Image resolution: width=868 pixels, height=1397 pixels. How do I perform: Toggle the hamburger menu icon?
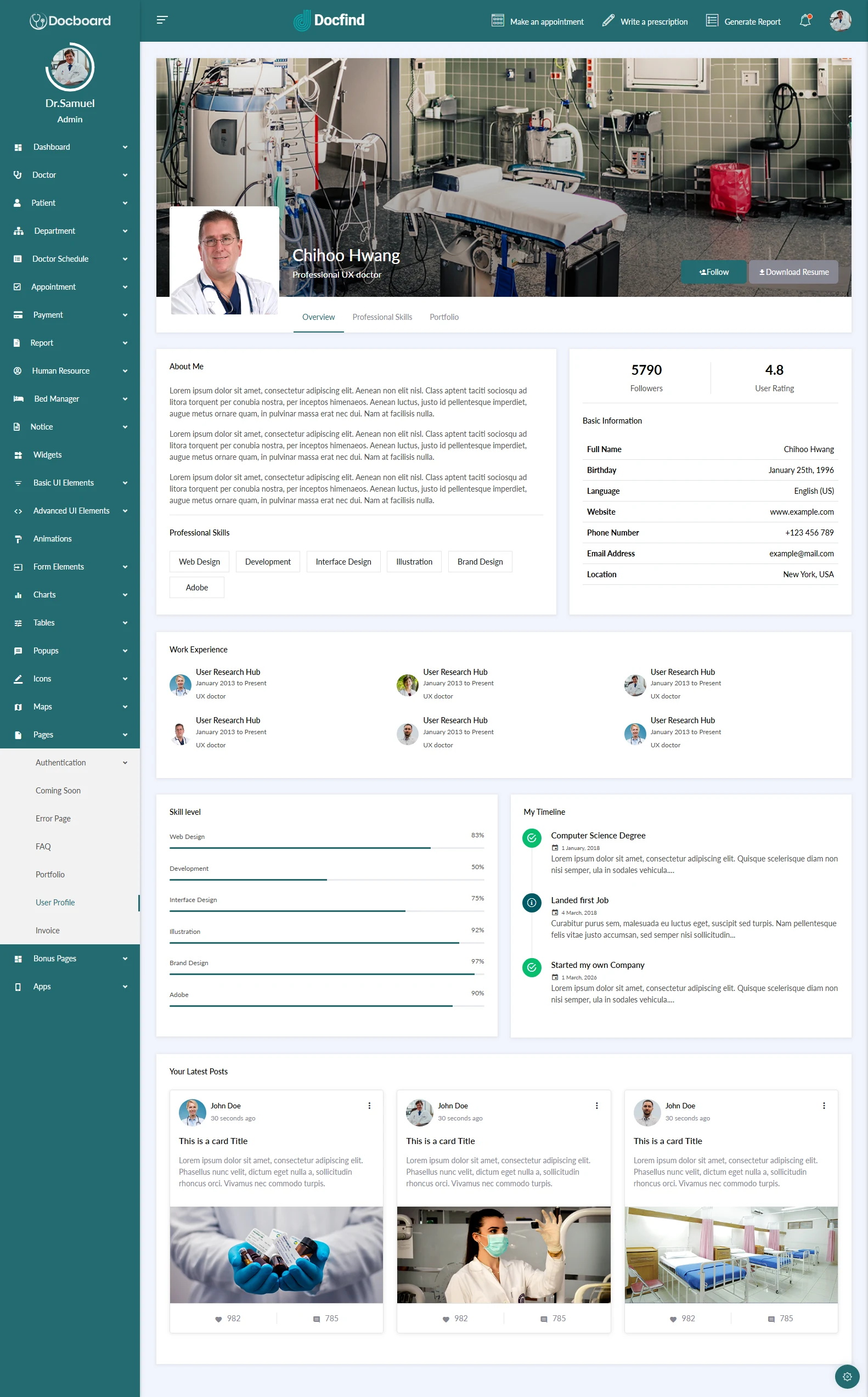(162, 20)
